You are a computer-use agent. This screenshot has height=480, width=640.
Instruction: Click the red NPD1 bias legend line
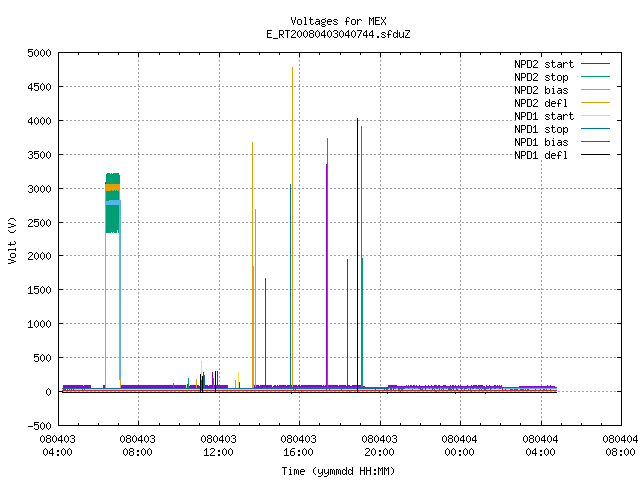point(595,142)
